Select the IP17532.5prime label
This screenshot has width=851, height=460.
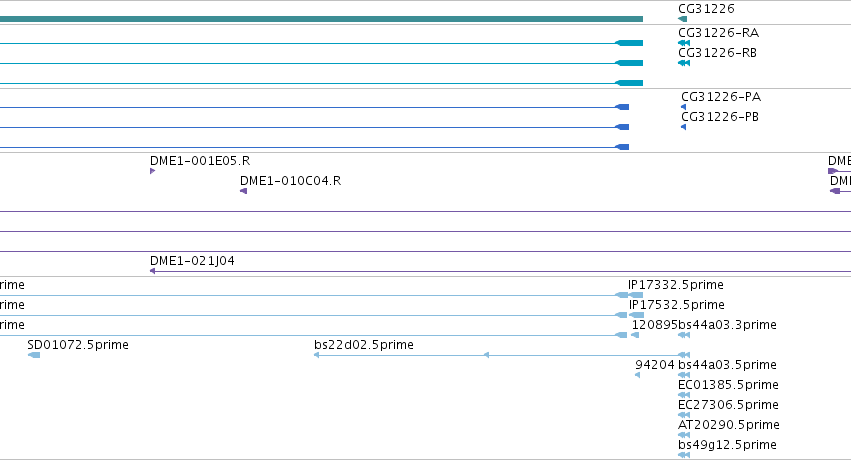pos(677,305)
